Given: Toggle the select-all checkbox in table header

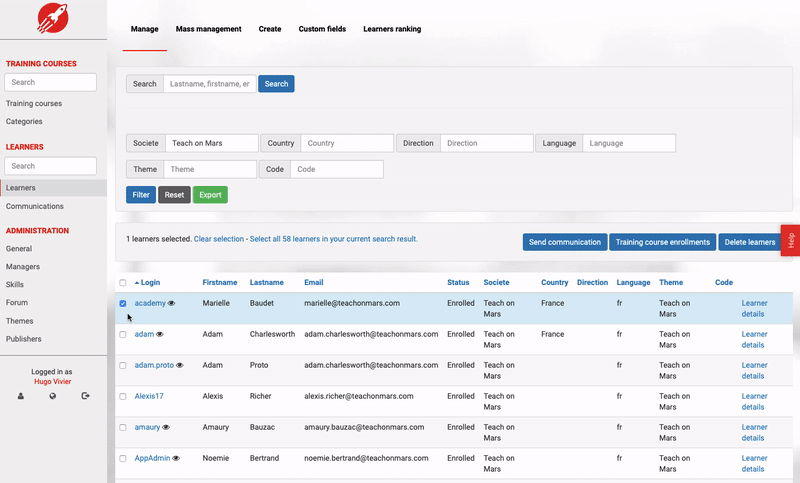Looking at the screenshot, I should (x=123, y=283).
